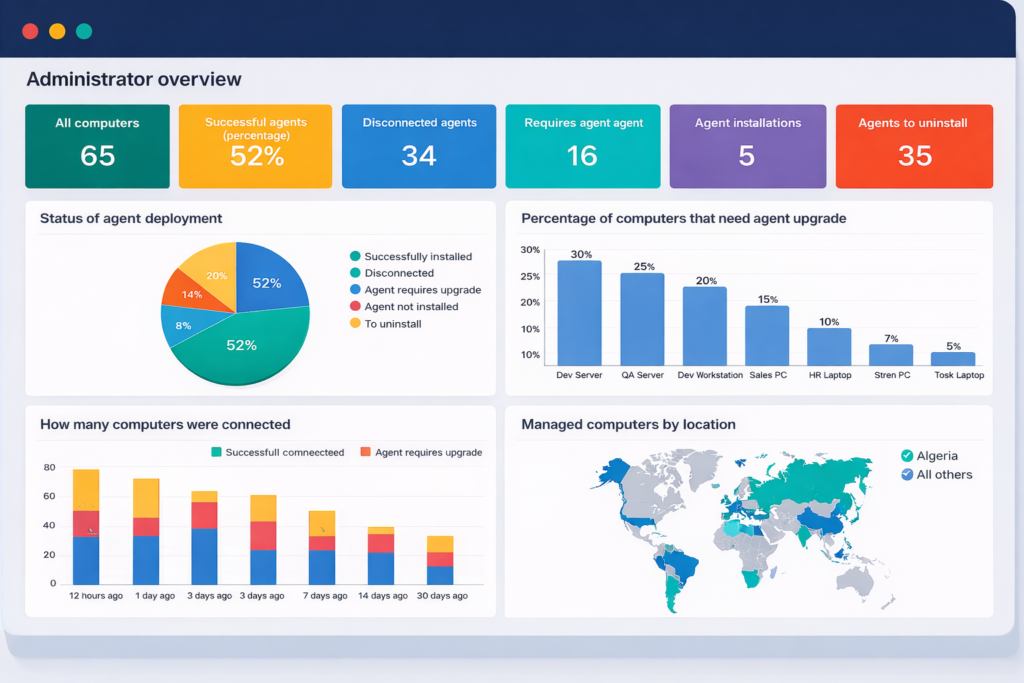Viewport: 1024px width, 683px height.
Task: Click Successfully installed legend dot in pie legend
Action: pos(355,257)
